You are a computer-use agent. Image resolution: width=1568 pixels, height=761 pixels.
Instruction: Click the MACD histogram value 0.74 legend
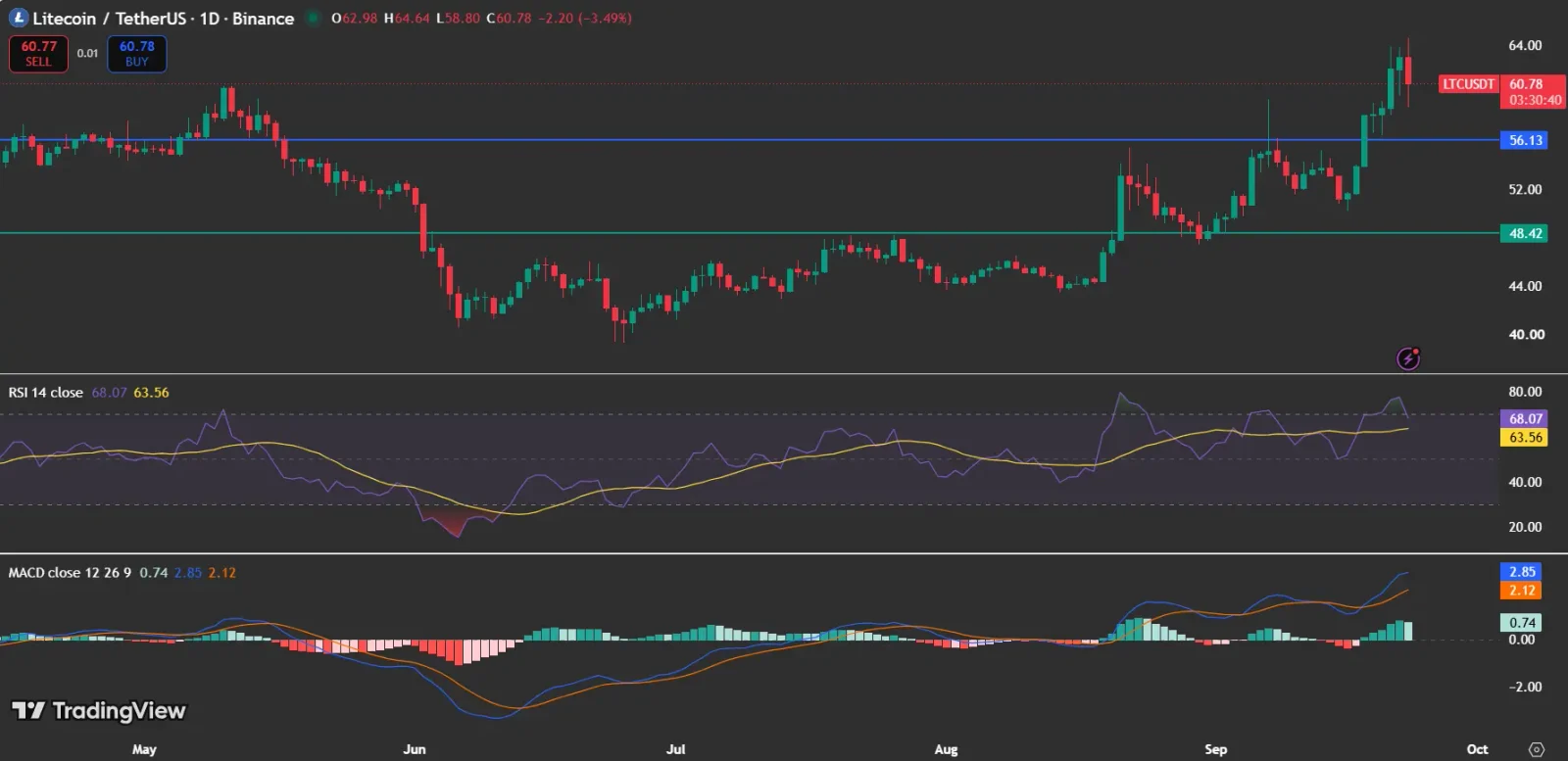point(153,572)
